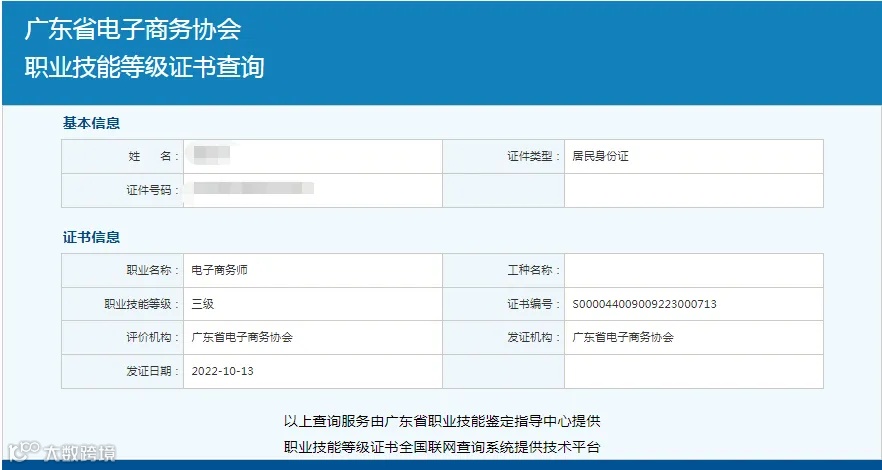The image size is (882, 470).
Task: Select the 证书信息 section heading
Action: (x=91, y=237)
